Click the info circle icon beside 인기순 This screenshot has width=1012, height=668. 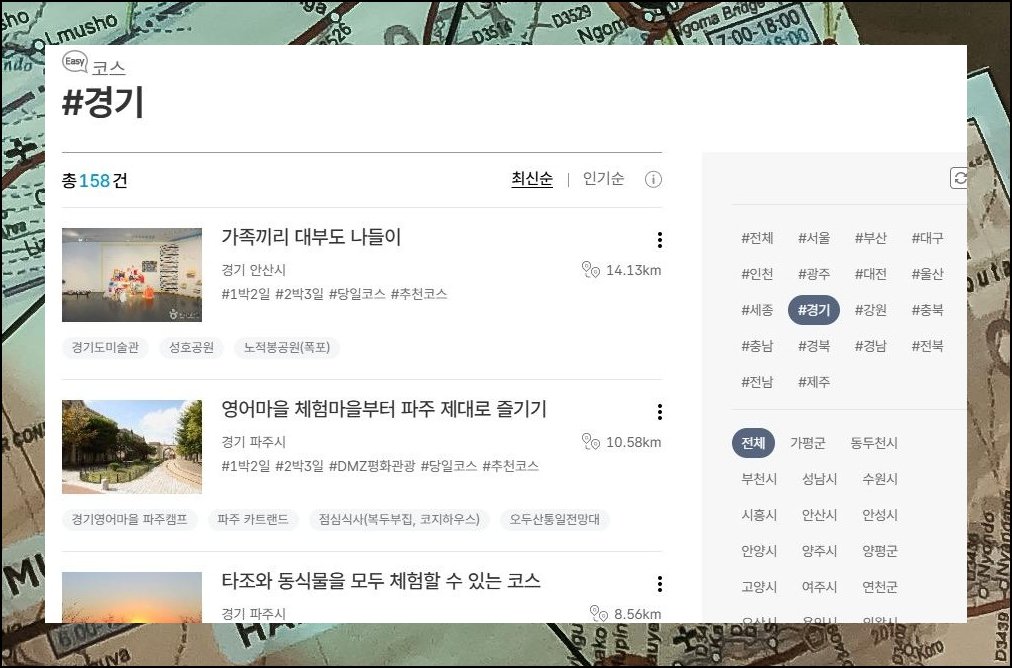tap(653, 179)
